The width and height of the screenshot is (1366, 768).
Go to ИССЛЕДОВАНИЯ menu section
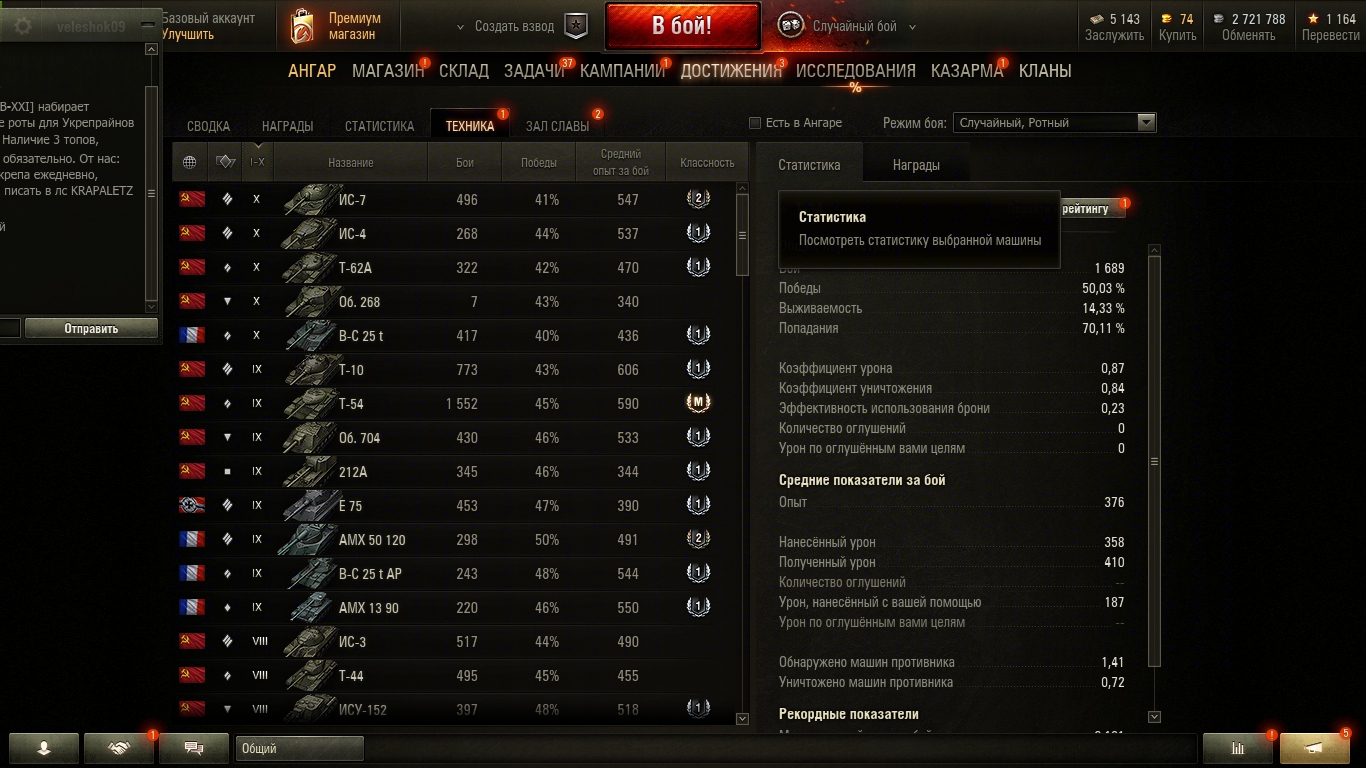[x=856, y=71]
